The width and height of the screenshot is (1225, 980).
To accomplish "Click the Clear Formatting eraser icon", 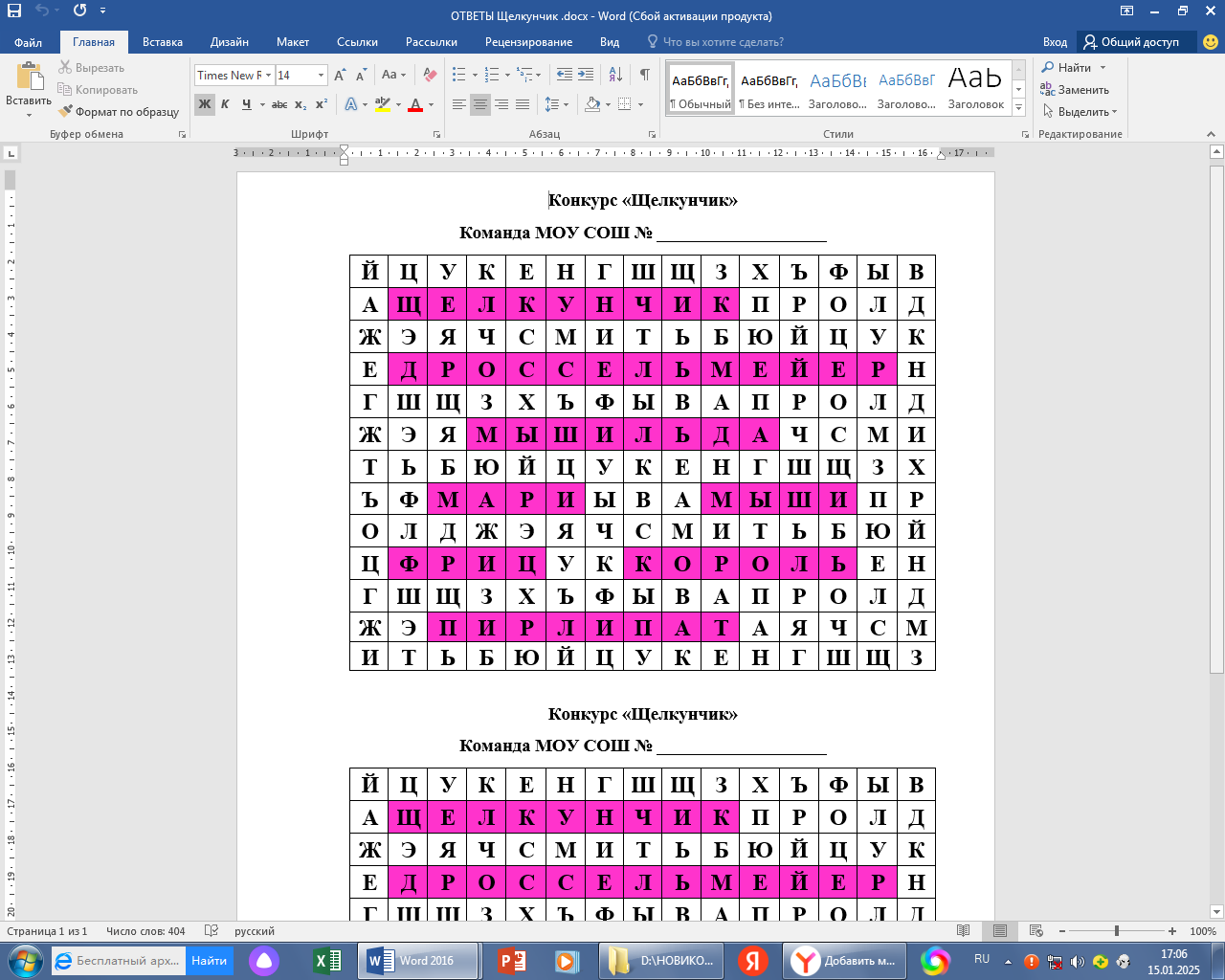I will (x=431, y=75).
